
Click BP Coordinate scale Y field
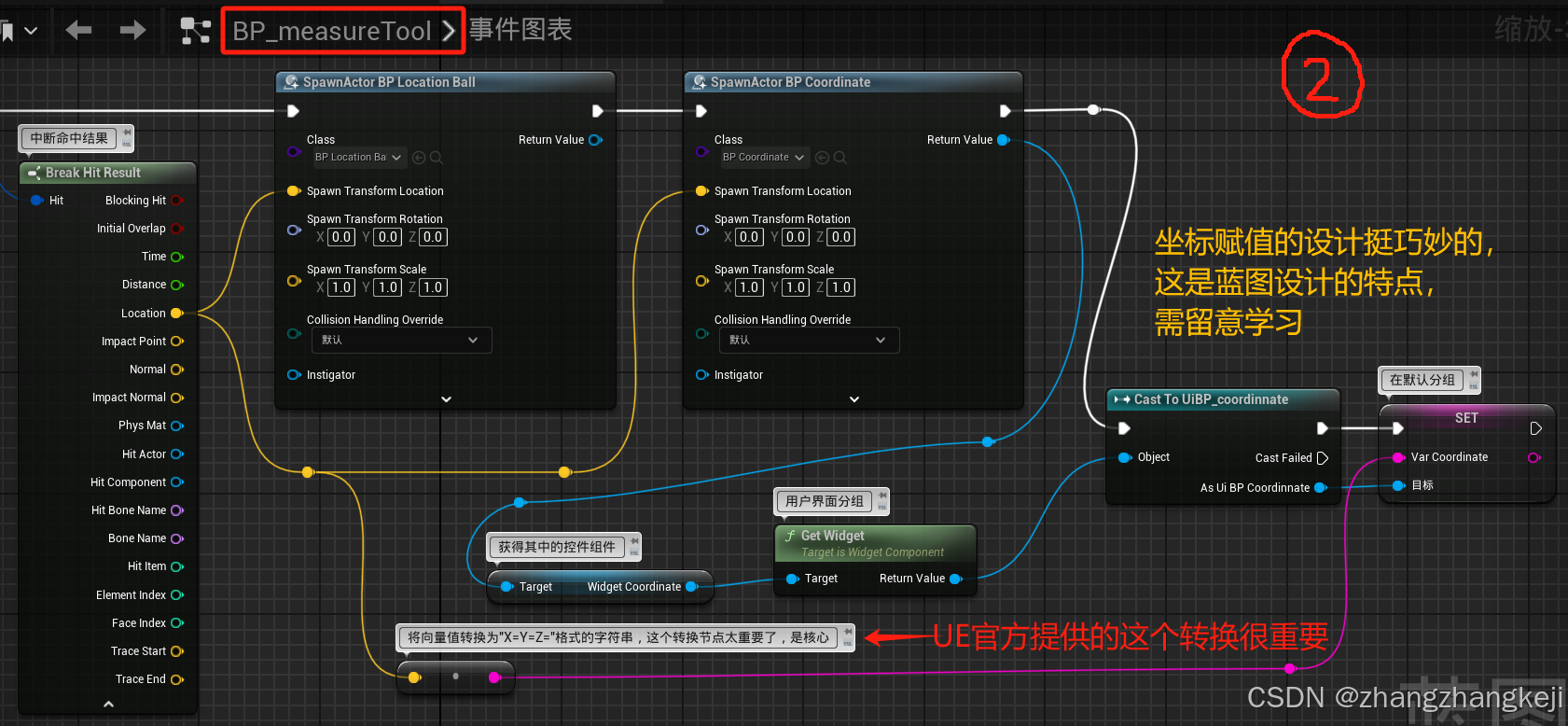click(796, 287)
